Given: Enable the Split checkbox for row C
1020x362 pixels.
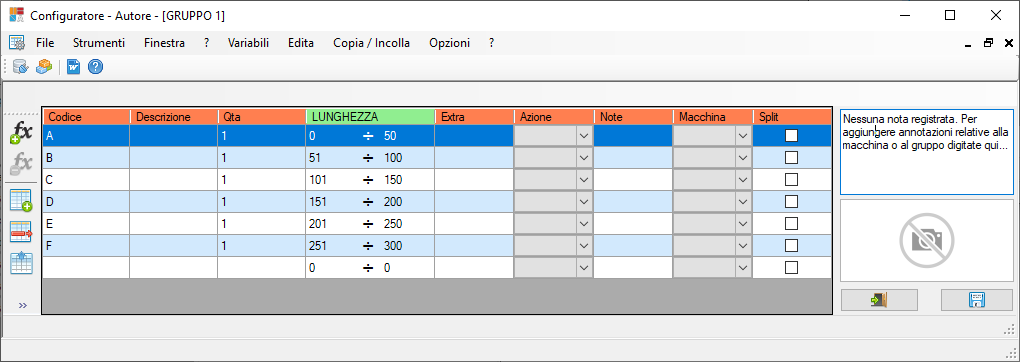Looking at the screenshot, I should tap(791, 180).
